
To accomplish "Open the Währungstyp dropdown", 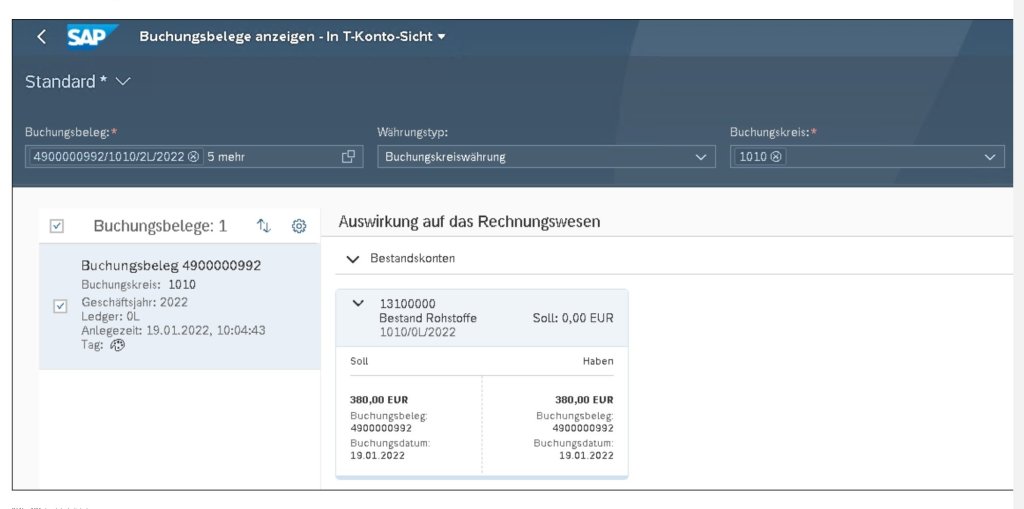I will click(700, 157).
